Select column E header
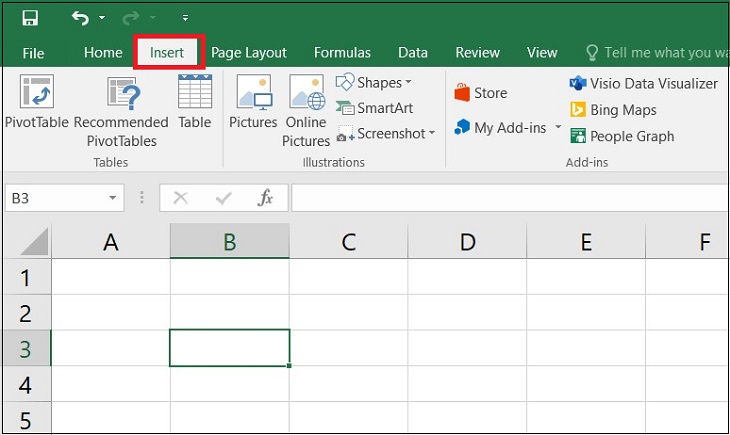Screen dimensions: 730x435 pyautogui.click(x=586, y=241)
